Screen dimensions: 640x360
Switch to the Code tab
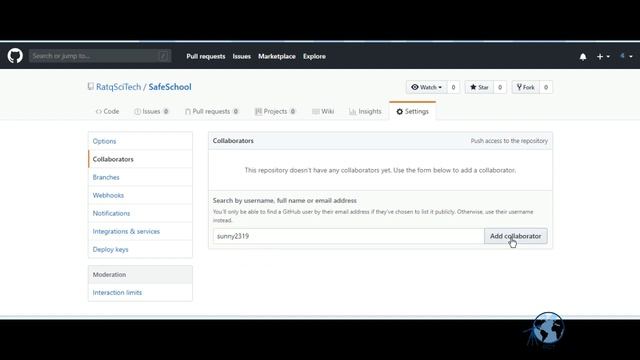[107, 111]
